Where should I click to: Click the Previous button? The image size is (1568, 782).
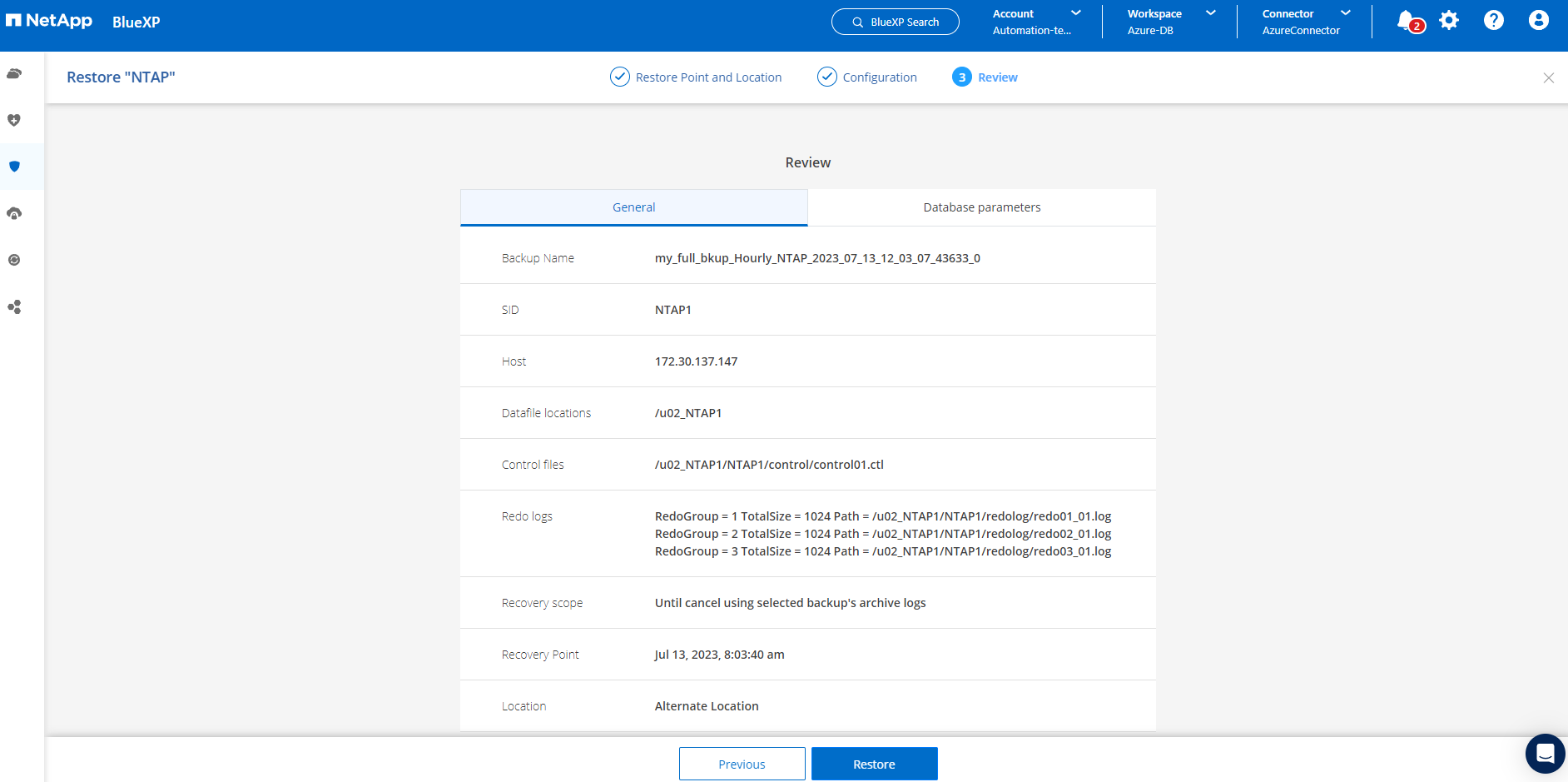742,764
